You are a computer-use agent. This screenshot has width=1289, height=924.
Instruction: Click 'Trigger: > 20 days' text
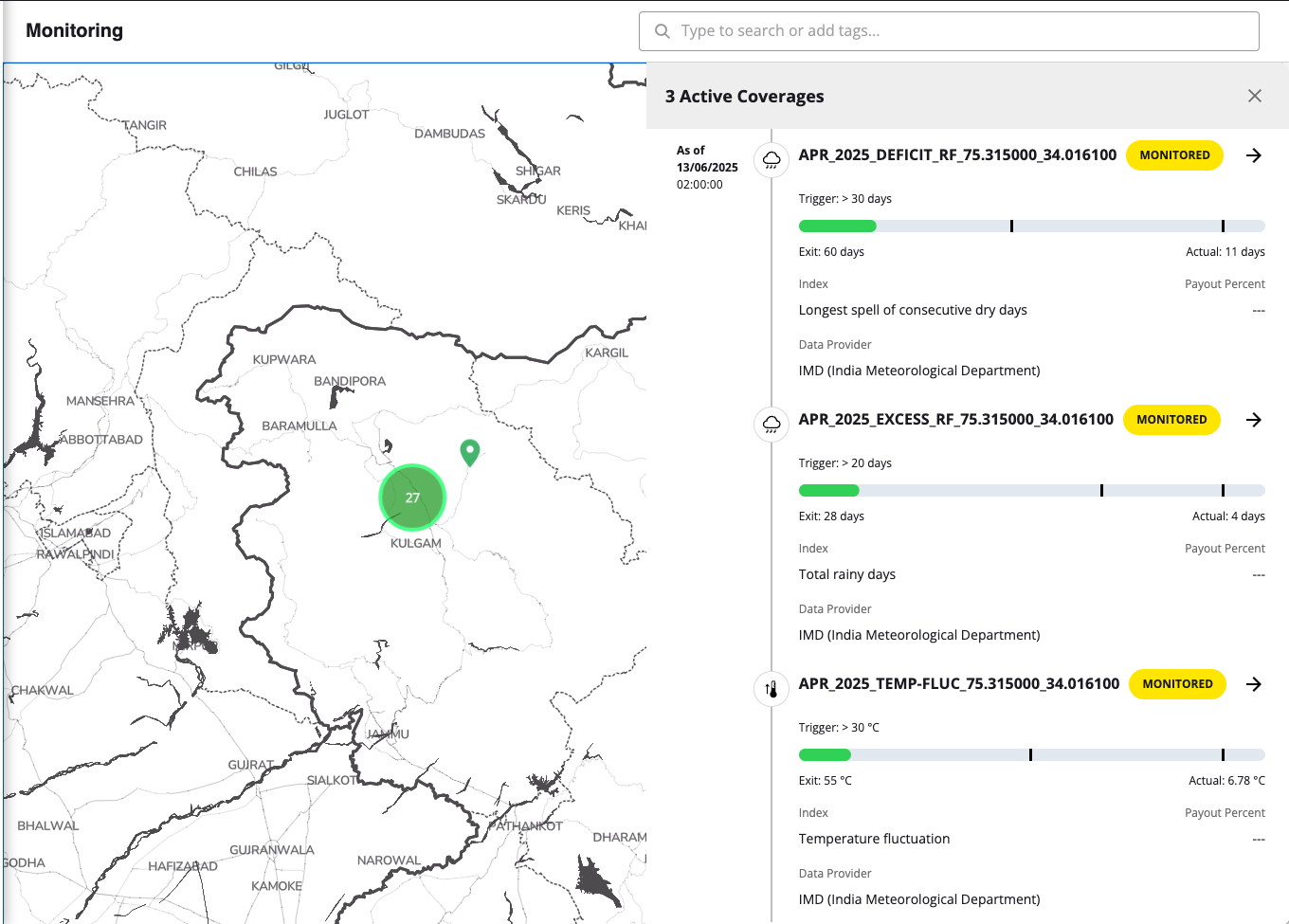click(x=845, y=463)
